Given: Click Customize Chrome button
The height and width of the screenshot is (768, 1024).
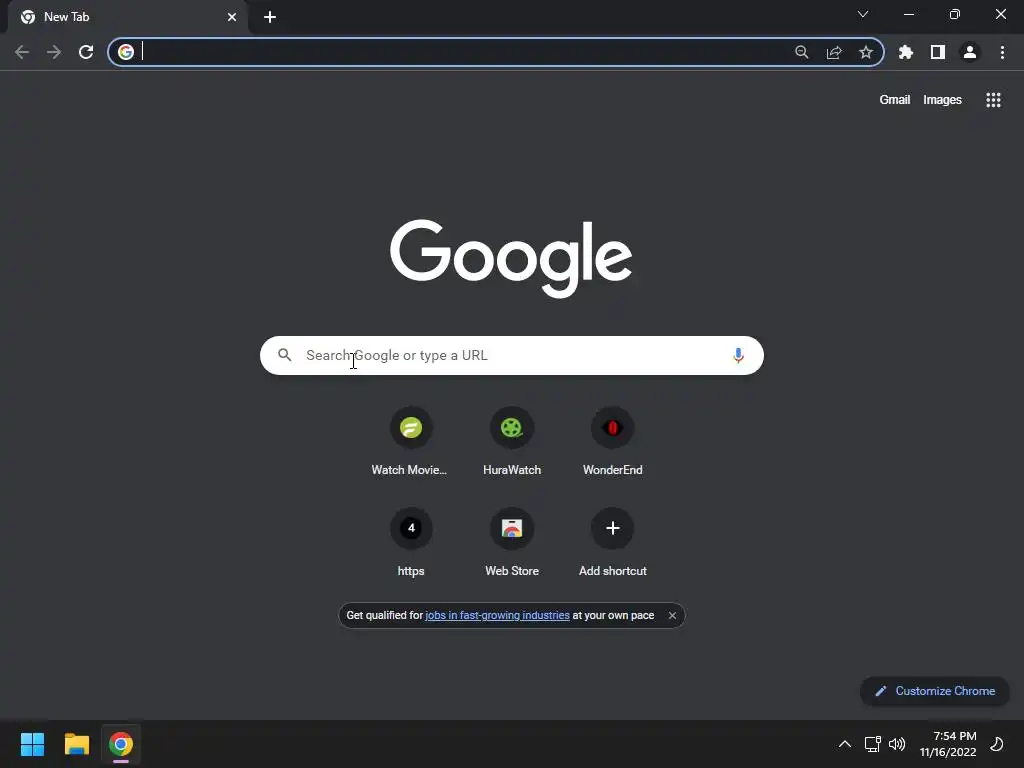Looking at the screenshot, I should pyautogui.click(x=935, y=691).
